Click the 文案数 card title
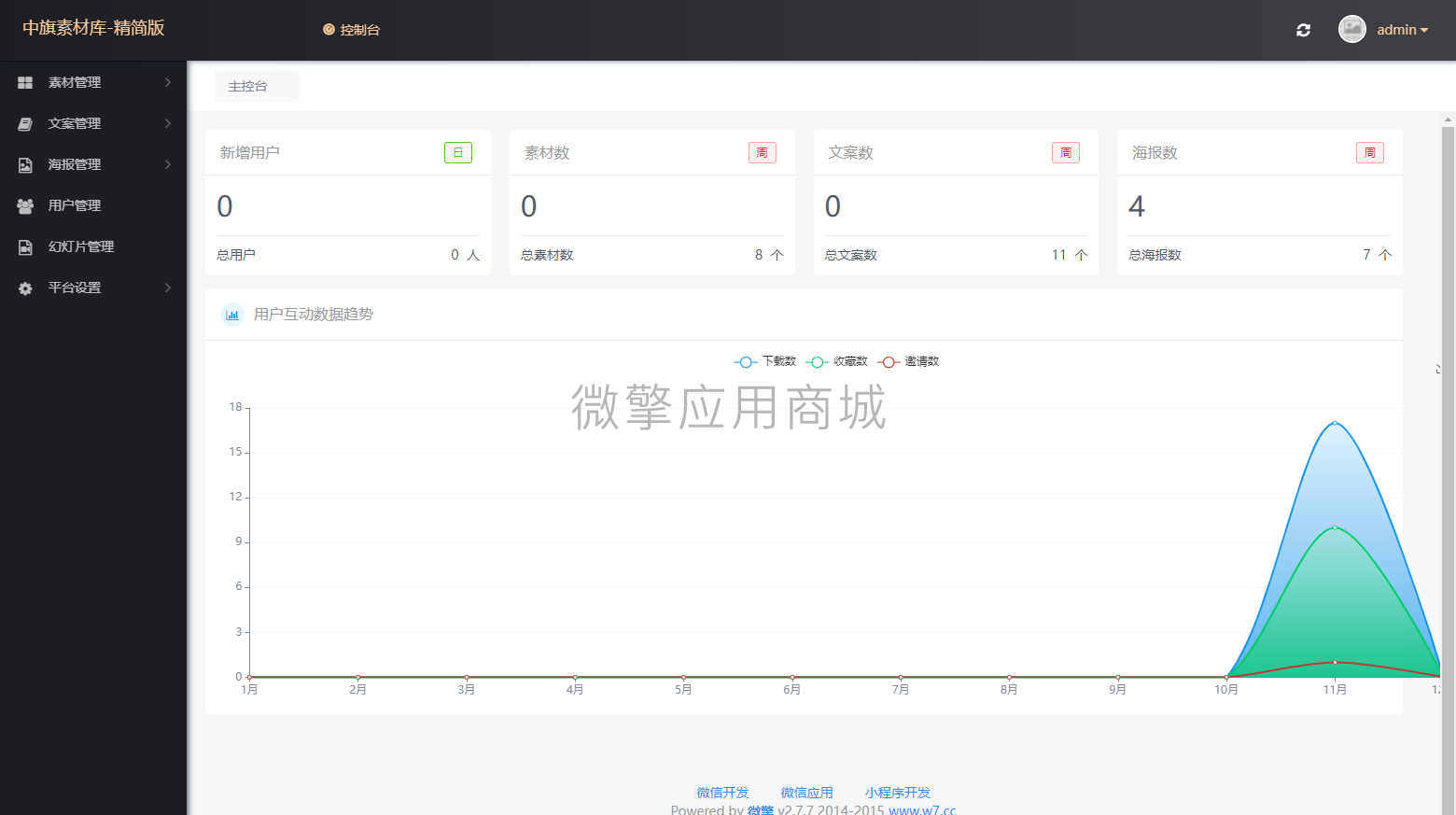 [851, 152]
